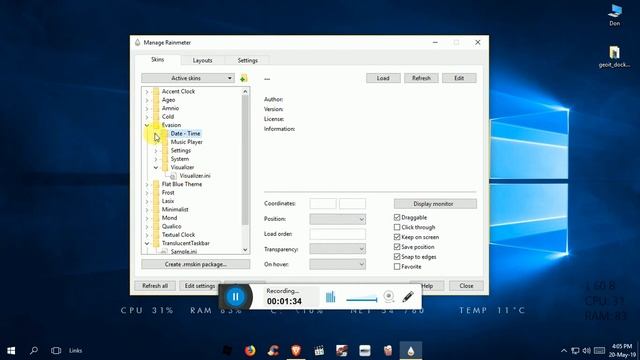The width and height of the screenshot is (640, 360).
Task: Enable the Click through checkbox
Action: coord(397,227)
